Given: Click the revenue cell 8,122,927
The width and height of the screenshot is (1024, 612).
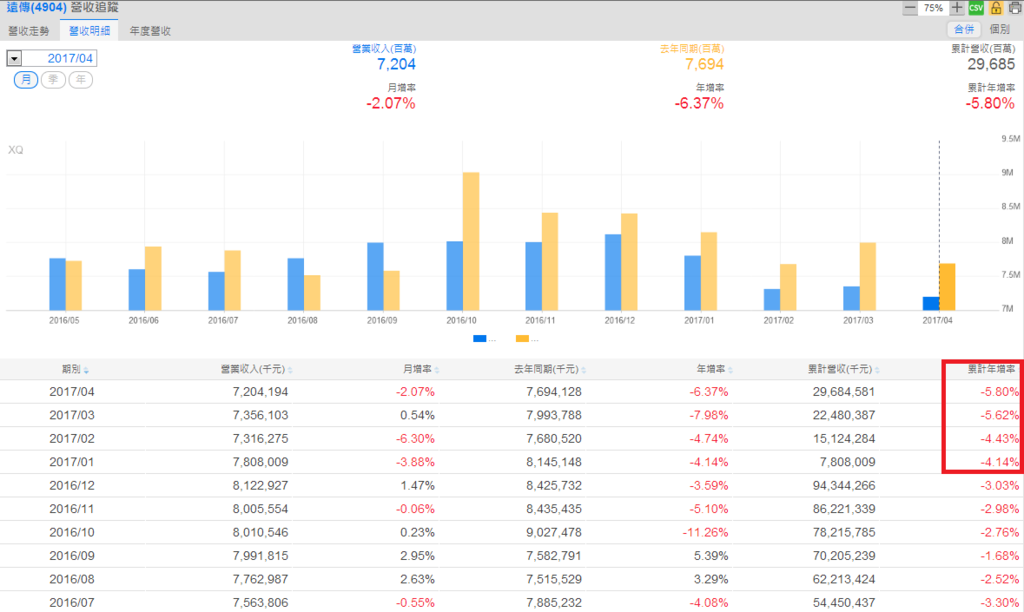Looking at the screenshot, I should point(261,486).
